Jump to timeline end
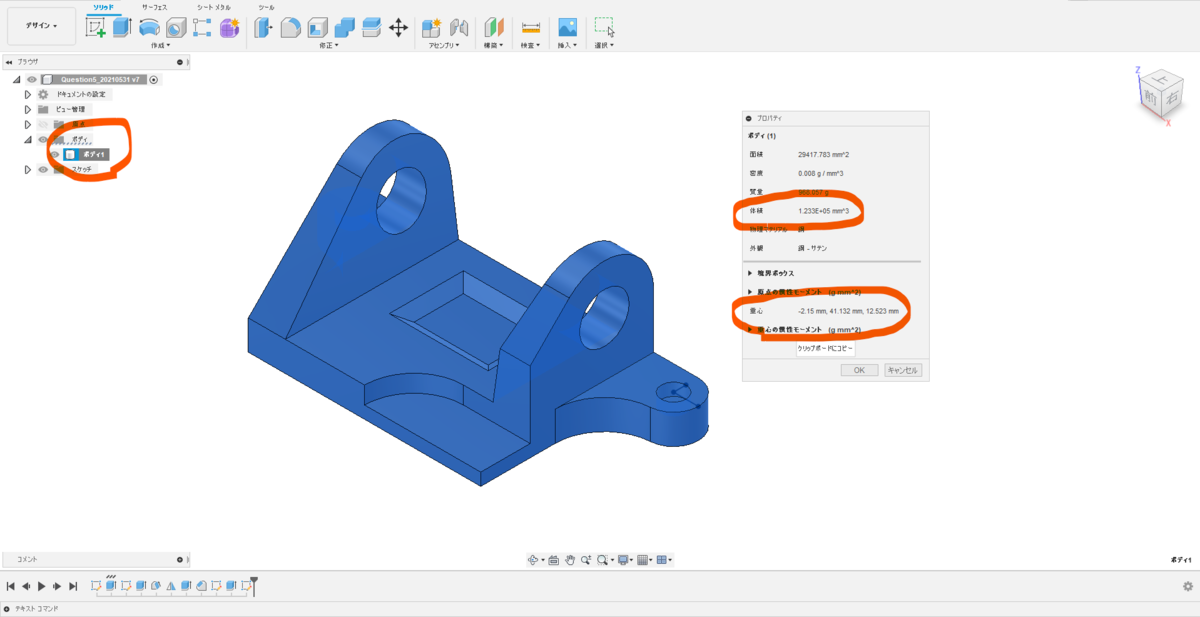1200x617 pixels. (x=74, y=586)
